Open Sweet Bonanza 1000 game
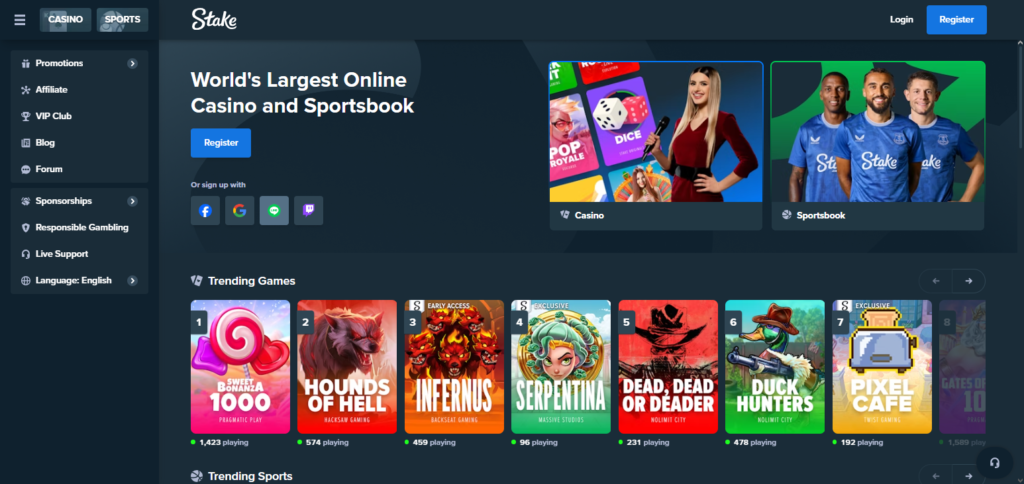 [x=240, y=367]
